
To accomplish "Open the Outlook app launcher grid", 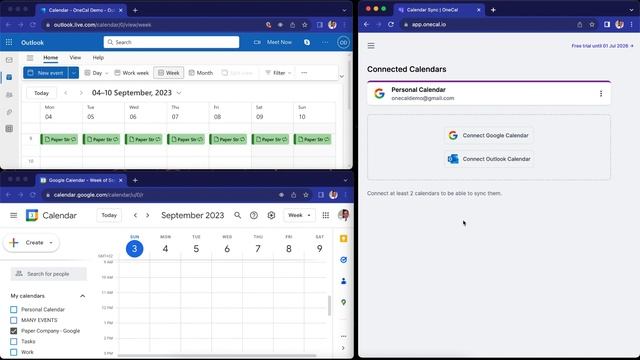I will coord(9,42).
